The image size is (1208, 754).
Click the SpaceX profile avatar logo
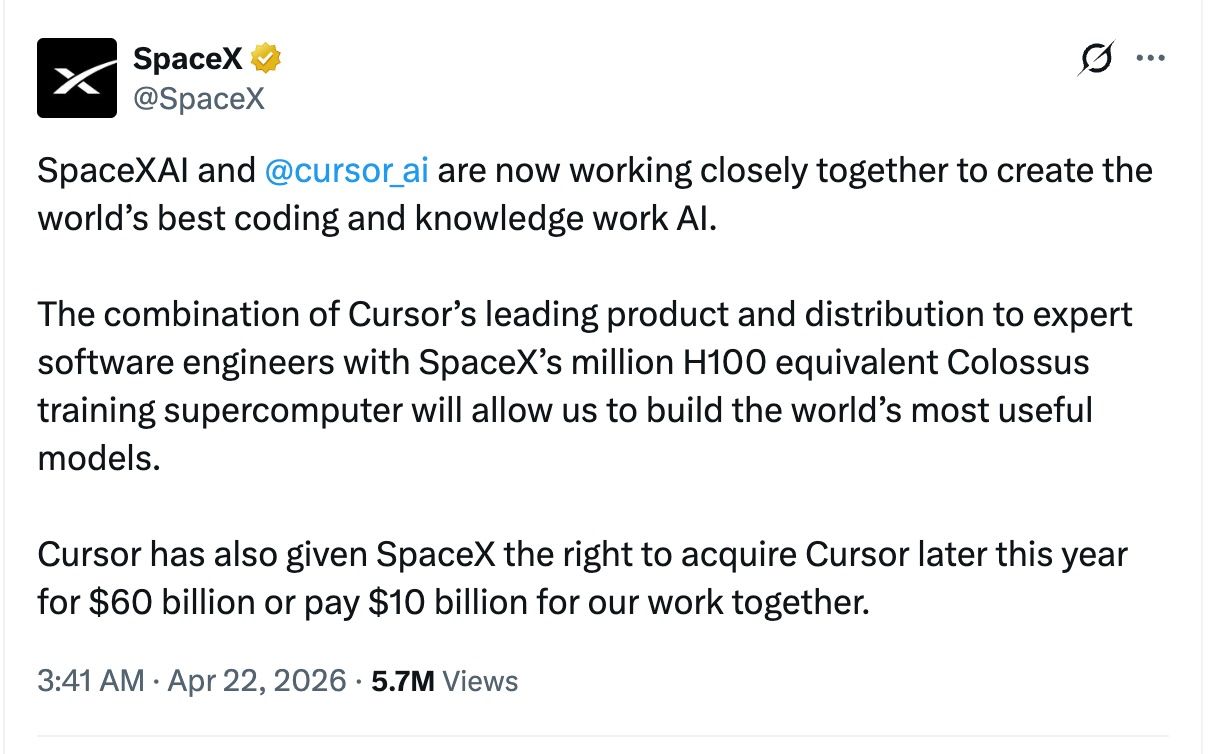(77, 78)
